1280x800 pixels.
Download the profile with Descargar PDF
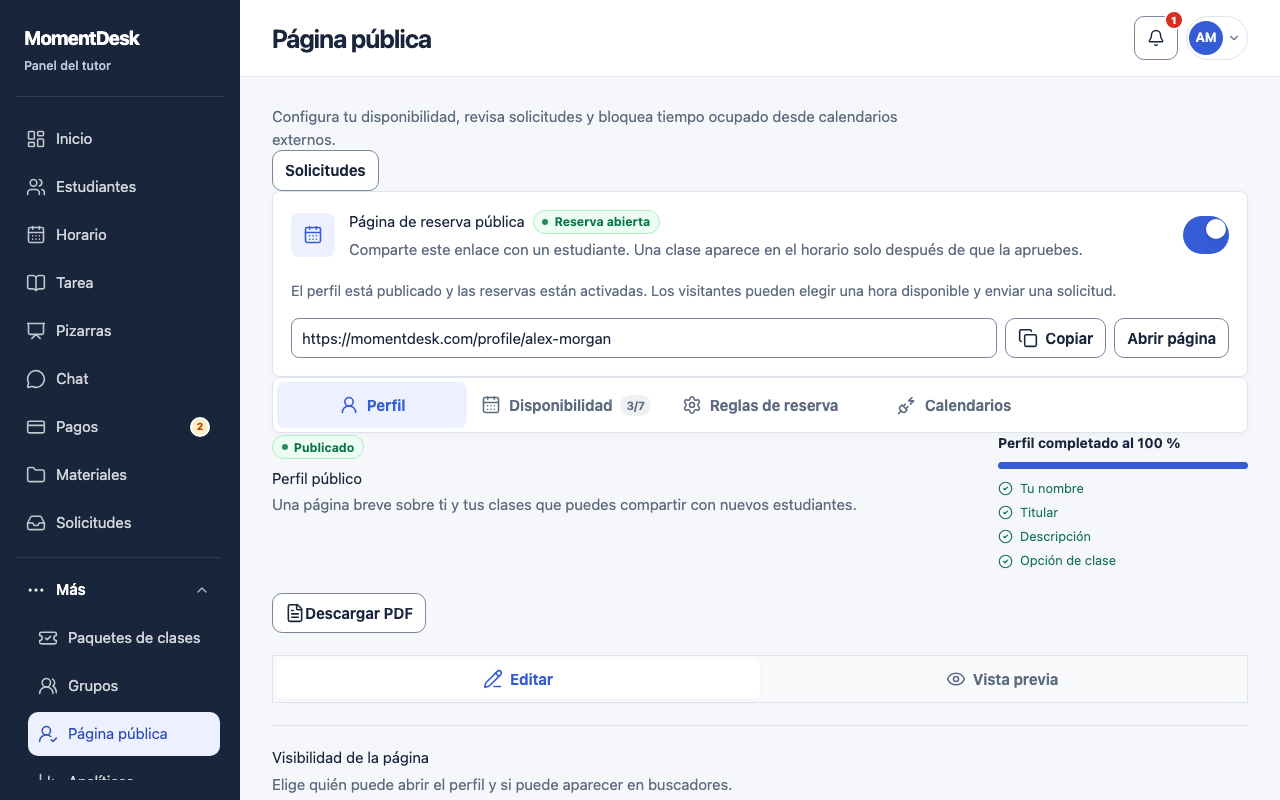coord(349,613)
